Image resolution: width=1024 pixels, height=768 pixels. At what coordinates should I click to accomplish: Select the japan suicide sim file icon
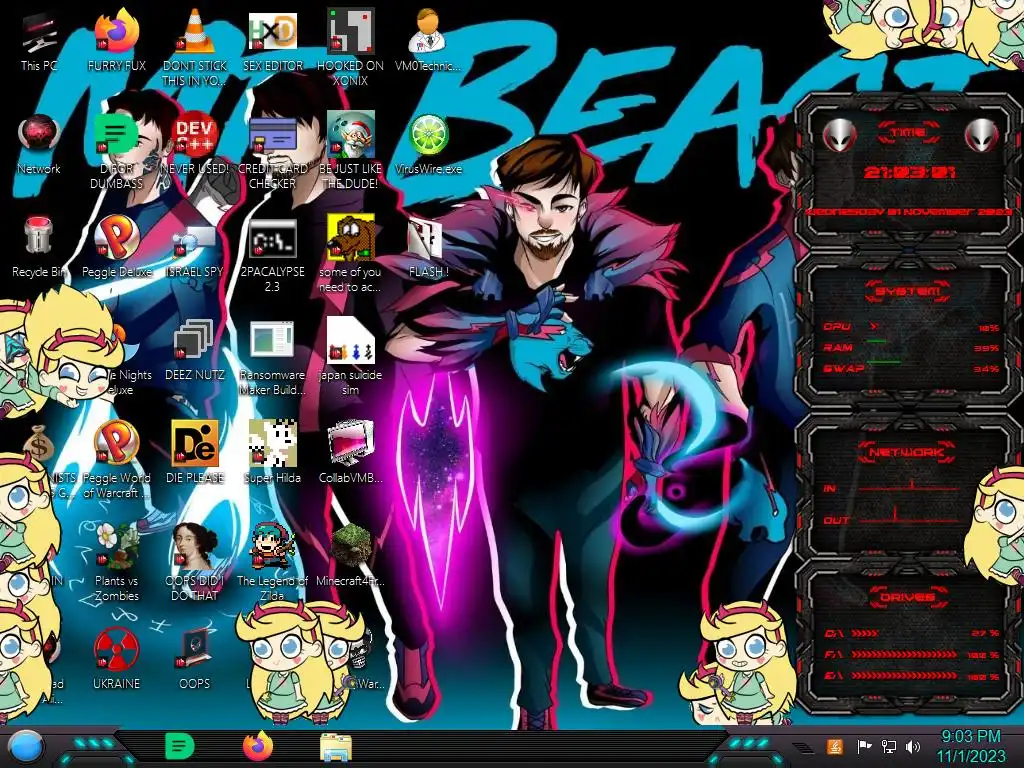coord(351,358)
